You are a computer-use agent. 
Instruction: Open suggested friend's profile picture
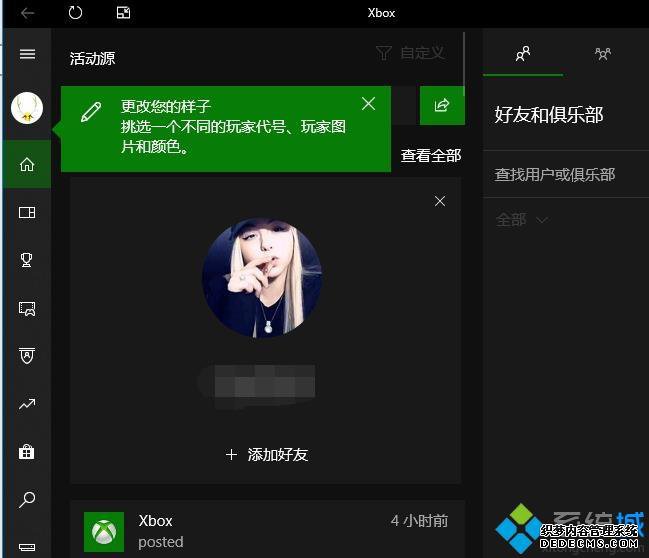262,278
